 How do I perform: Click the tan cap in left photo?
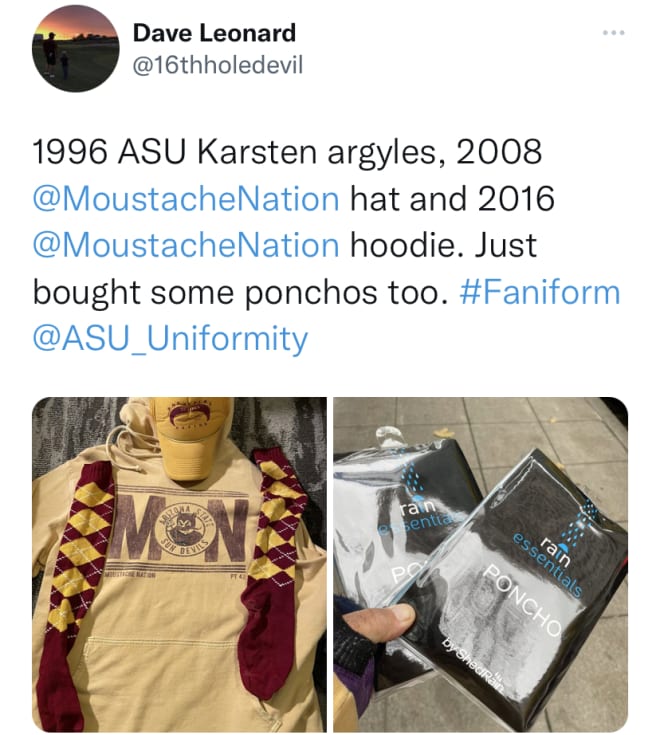194,438
